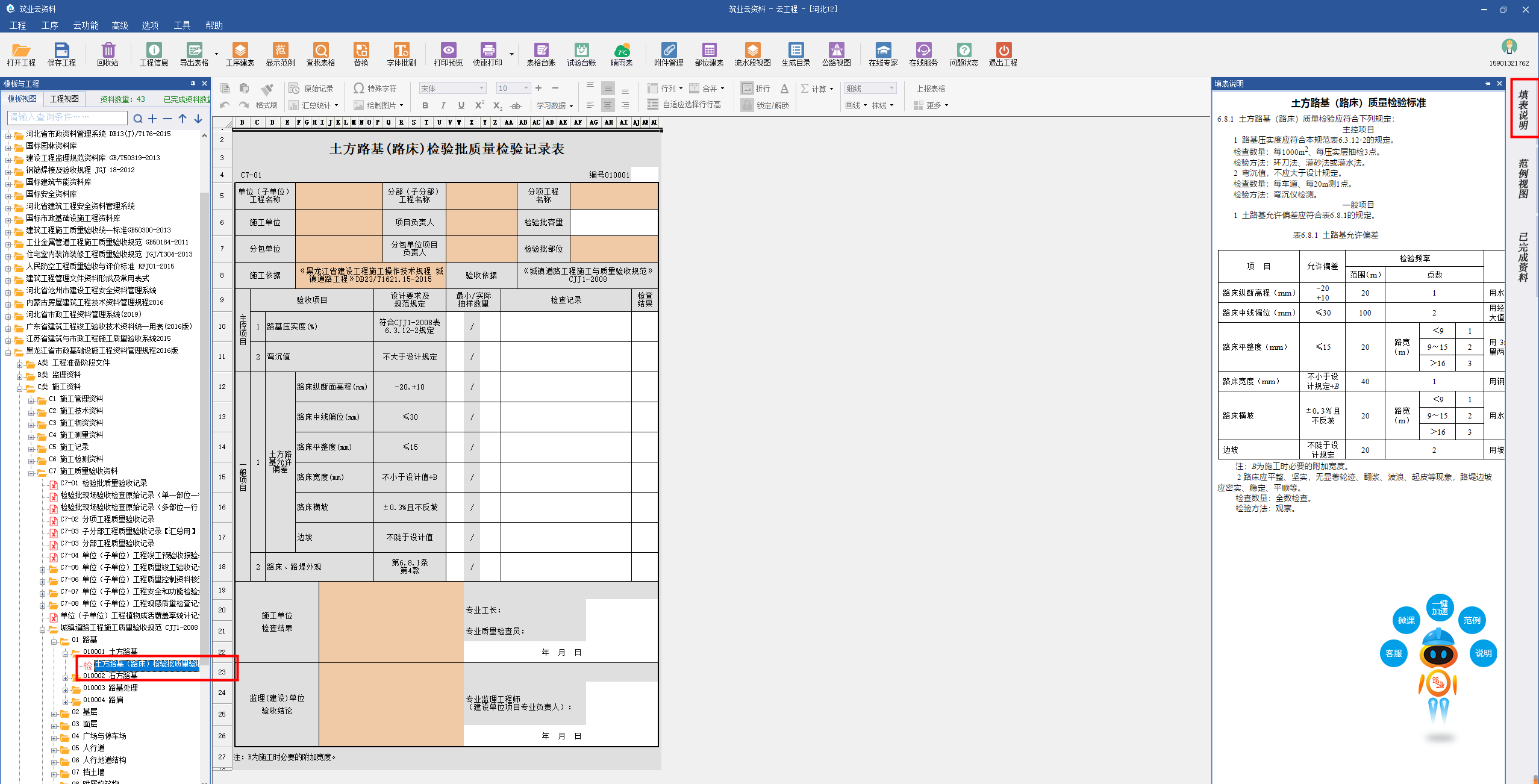1539x784 pixels.
Task: Toggle underline formatting button
Action: [461, 105]
